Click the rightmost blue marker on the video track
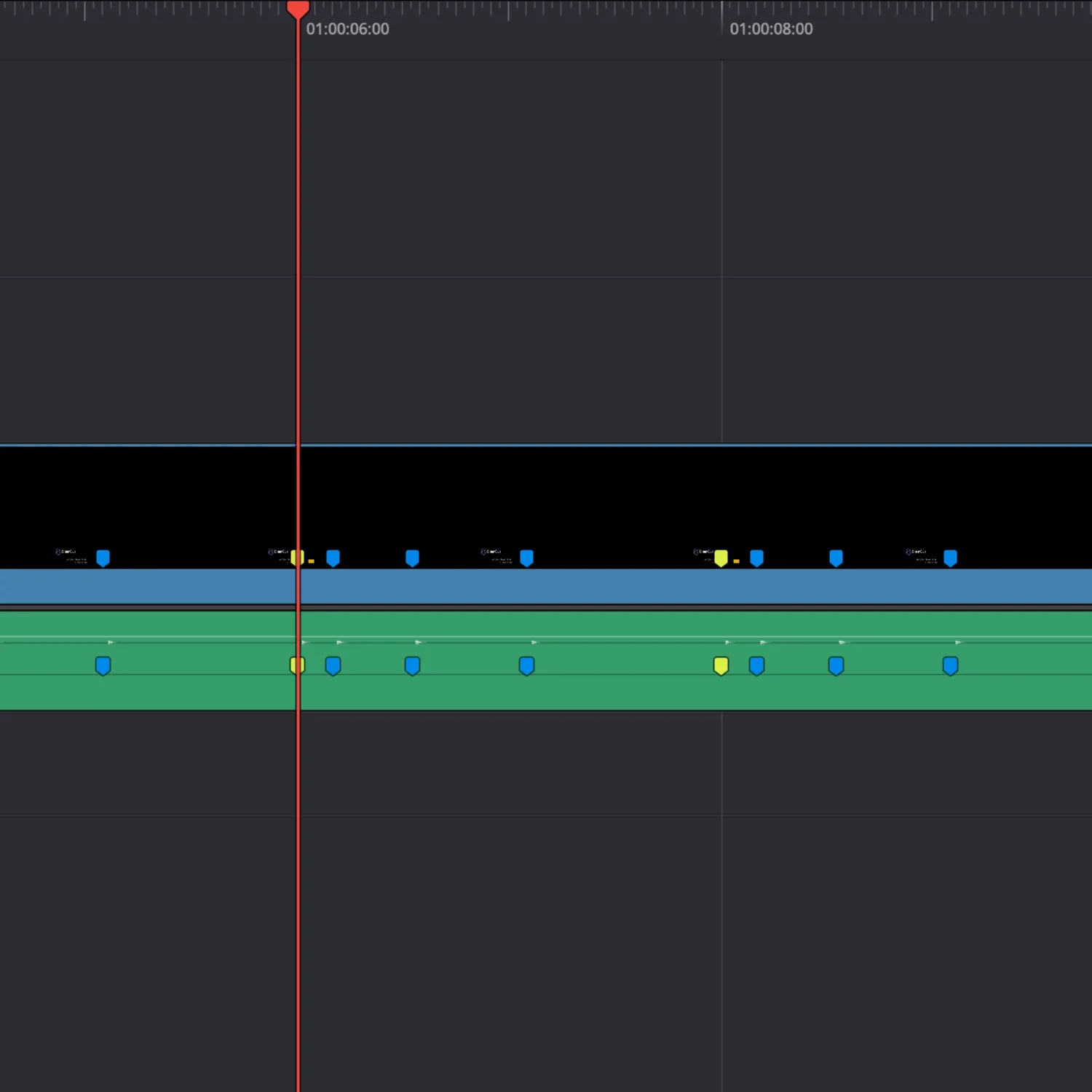Viewport: 1092px width, 1092px height. 951,557
